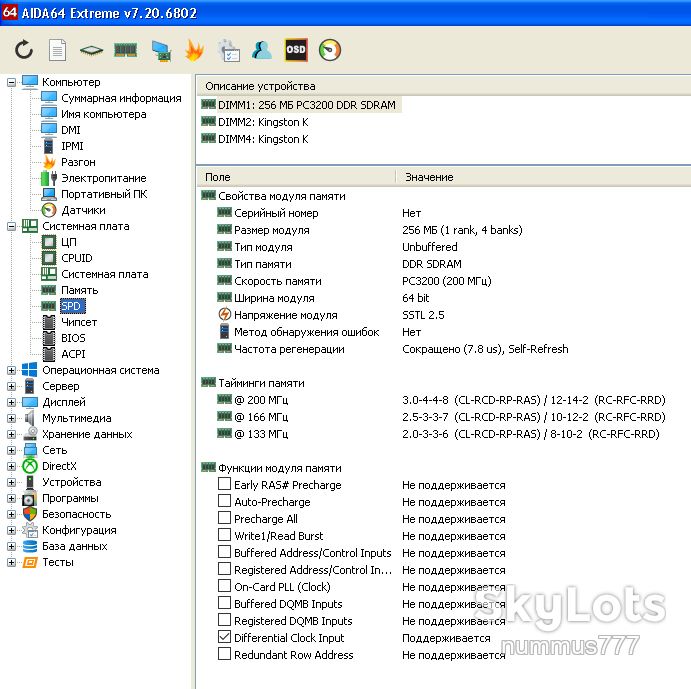Select Электропитание tree item

[104, 178]
